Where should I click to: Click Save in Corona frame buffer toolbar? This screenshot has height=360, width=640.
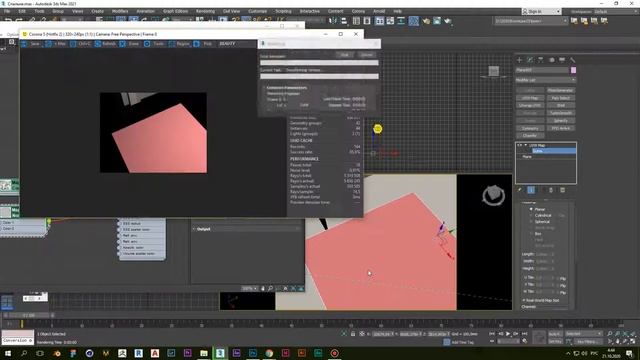pyautogui.click(x=31, y=44)
